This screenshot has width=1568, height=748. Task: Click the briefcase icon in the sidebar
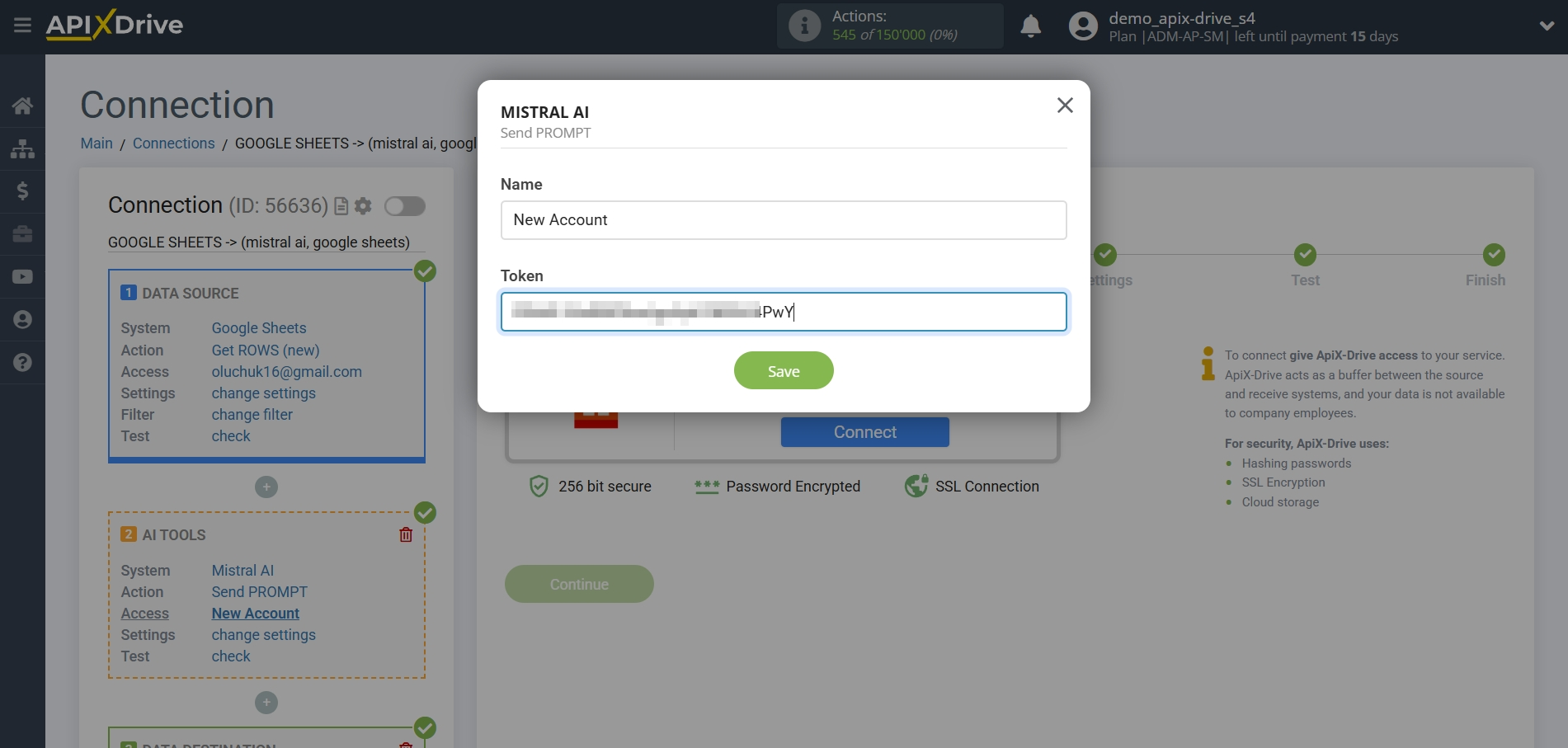click(x=22, y=234)
